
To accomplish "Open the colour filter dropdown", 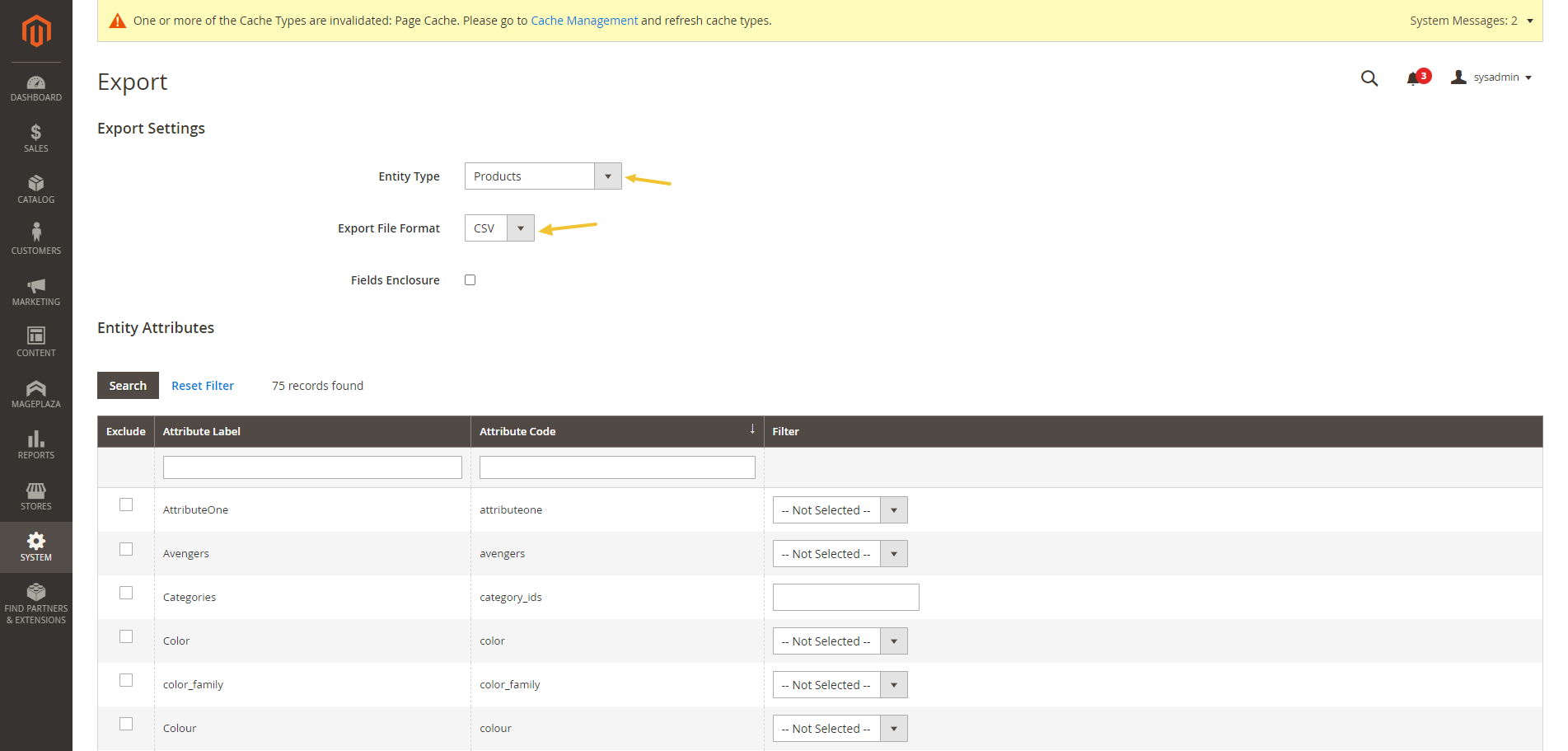I will (x=840, y=729).
